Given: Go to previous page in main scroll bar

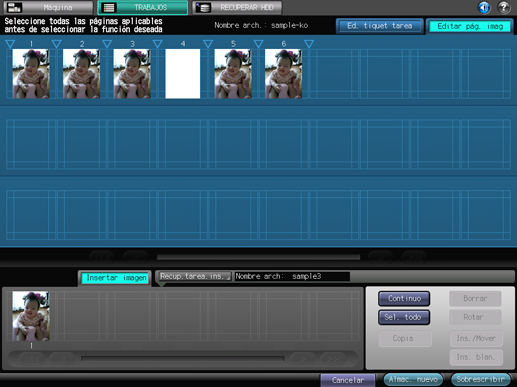Looking at the screenshot, I should (136, 257).
